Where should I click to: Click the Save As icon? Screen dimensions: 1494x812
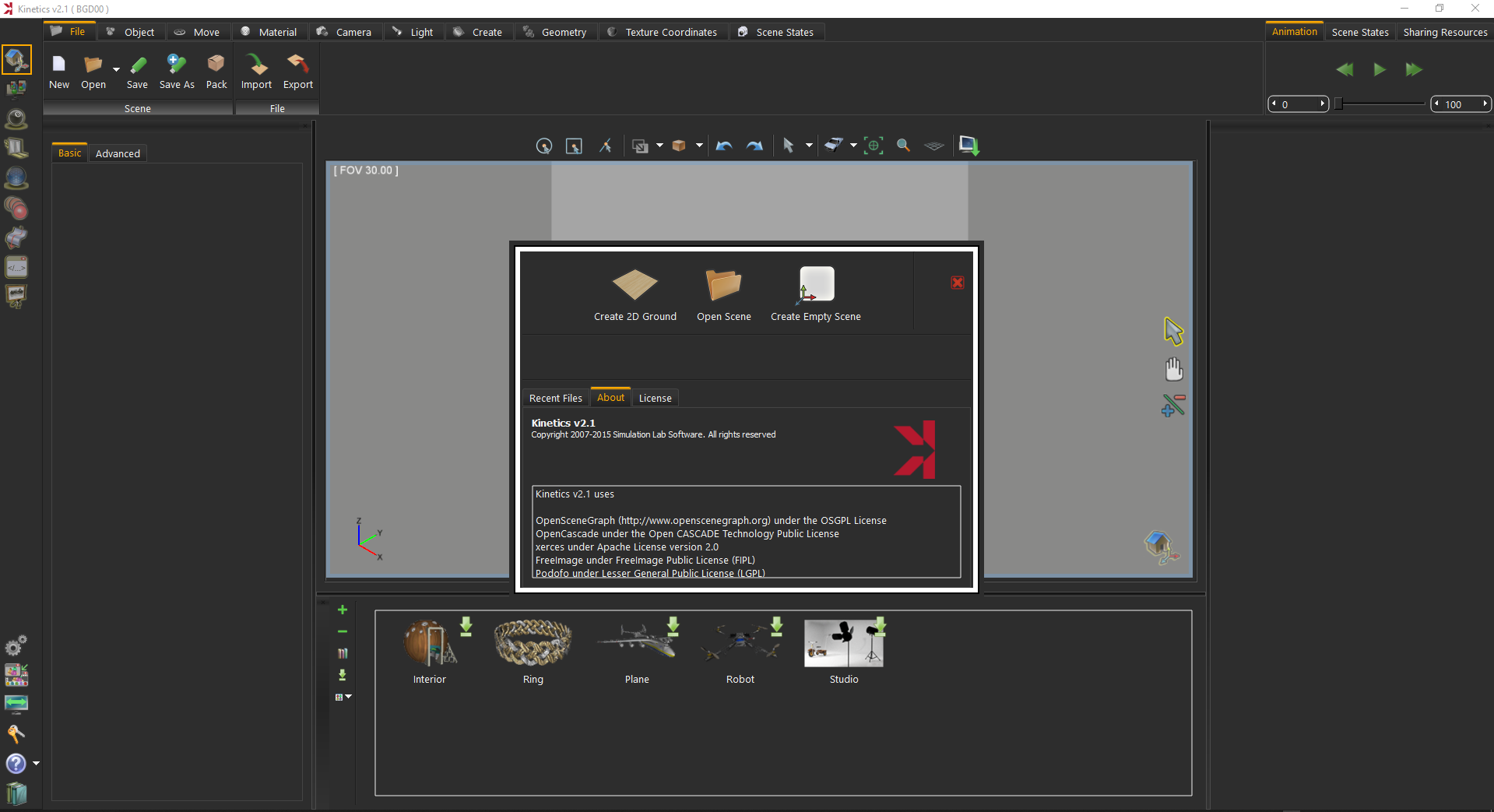[177, 65]
